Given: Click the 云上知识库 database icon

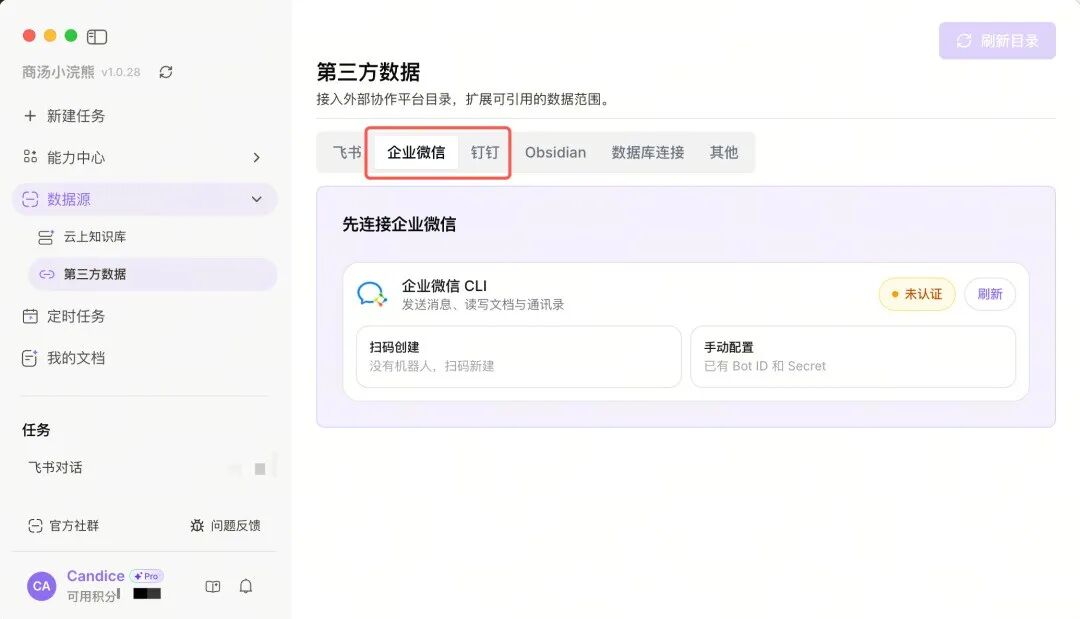Looking at the screenshot, I should click(x=45, y=238).
